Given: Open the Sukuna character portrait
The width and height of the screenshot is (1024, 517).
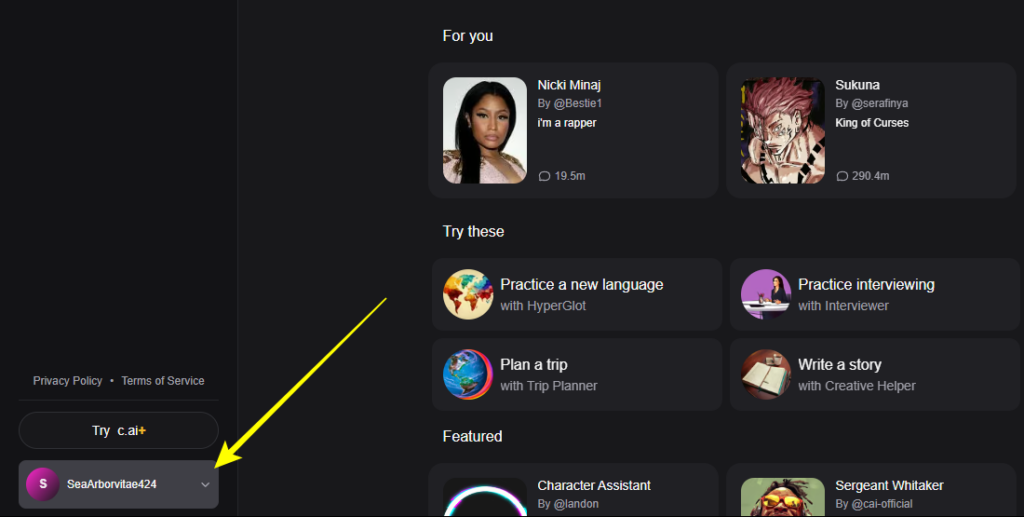Looking at the screenshot, I should (x=782, y=131).
